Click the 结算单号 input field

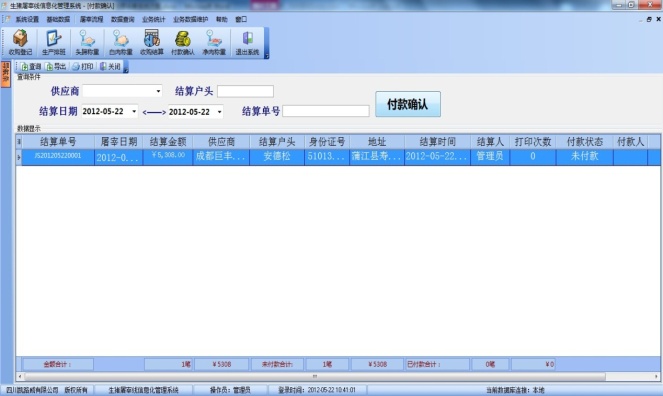click(326, 111)
